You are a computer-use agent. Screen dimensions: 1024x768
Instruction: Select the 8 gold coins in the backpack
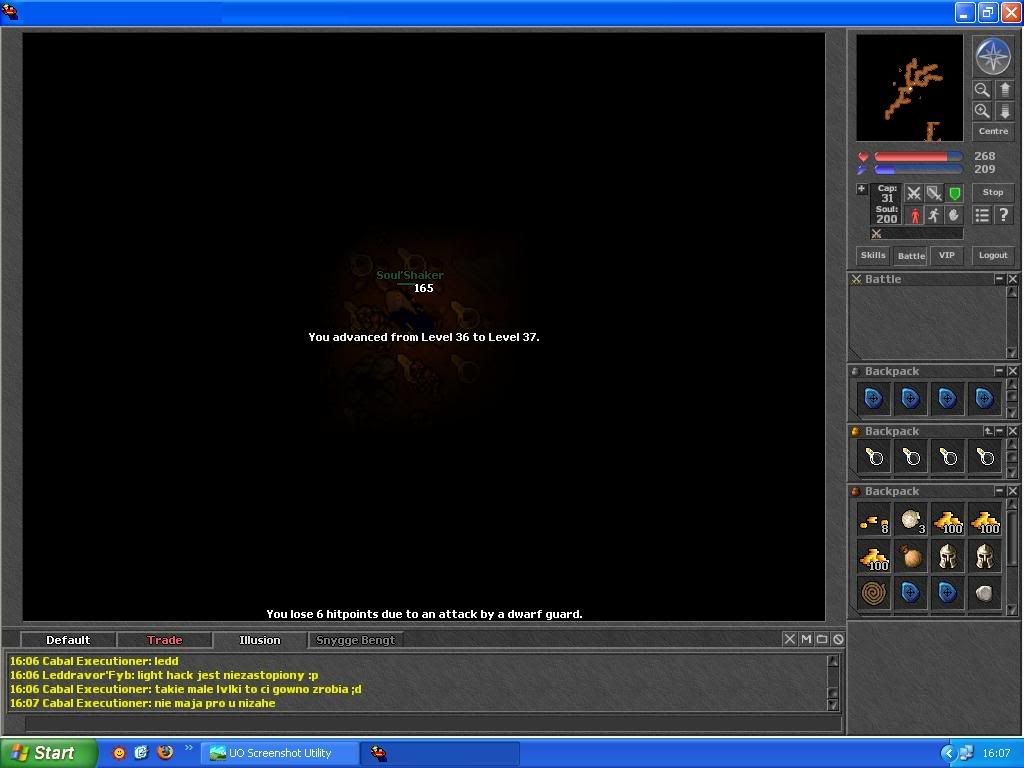coord(874,520)
